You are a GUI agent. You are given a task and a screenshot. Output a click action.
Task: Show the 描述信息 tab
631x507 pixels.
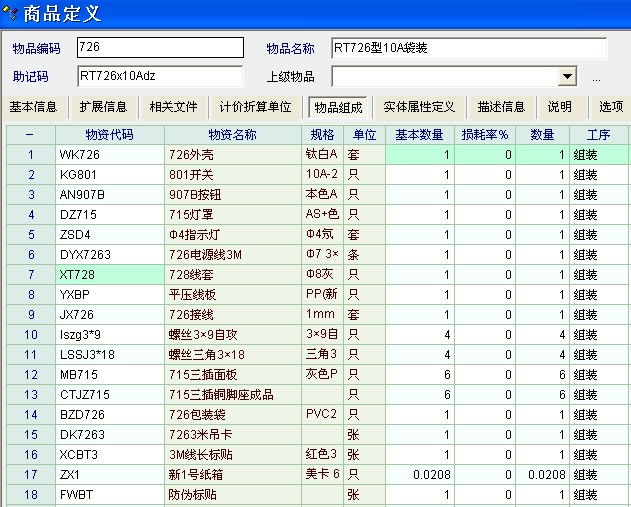(501, 107)
